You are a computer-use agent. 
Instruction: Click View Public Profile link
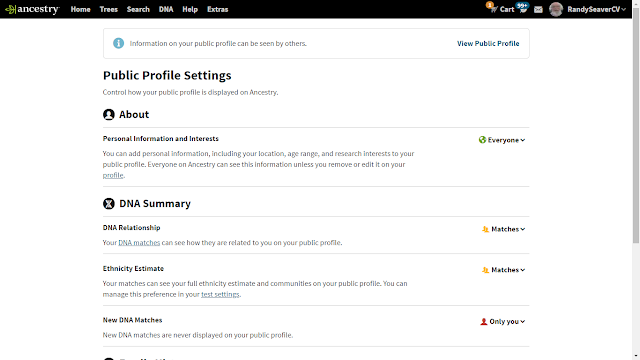point(488,43)
